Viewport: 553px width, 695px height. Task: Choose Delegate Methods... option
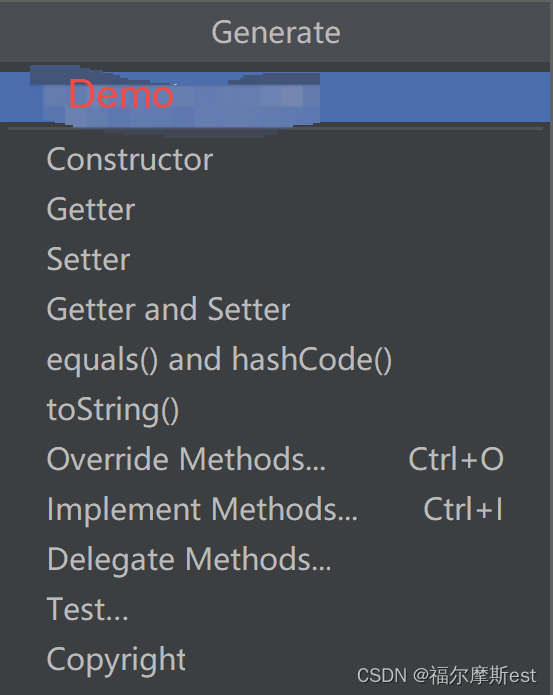tap(275, 559)
